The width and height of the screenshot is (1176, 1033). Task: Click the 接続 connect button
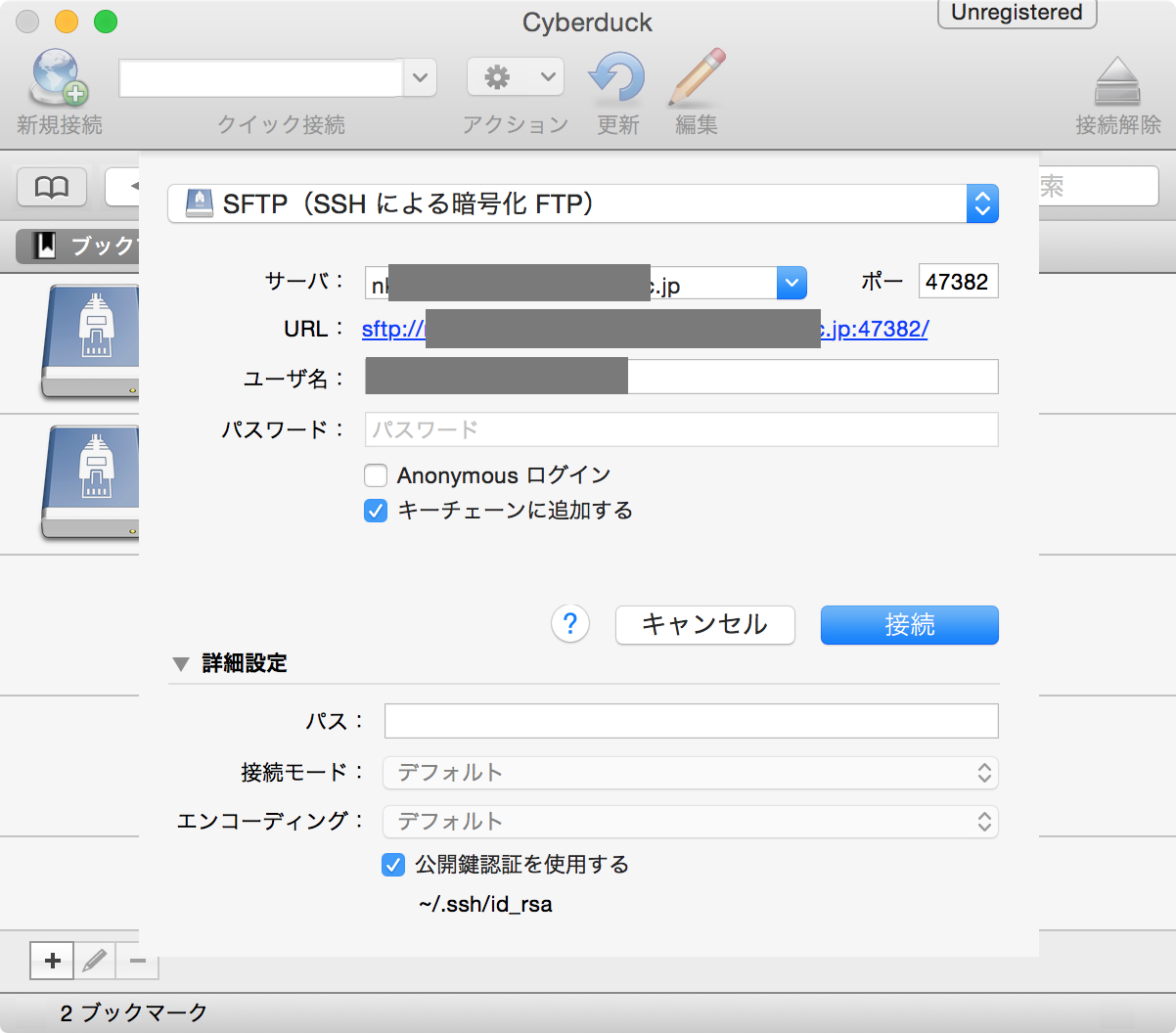[x=910, y=625]
